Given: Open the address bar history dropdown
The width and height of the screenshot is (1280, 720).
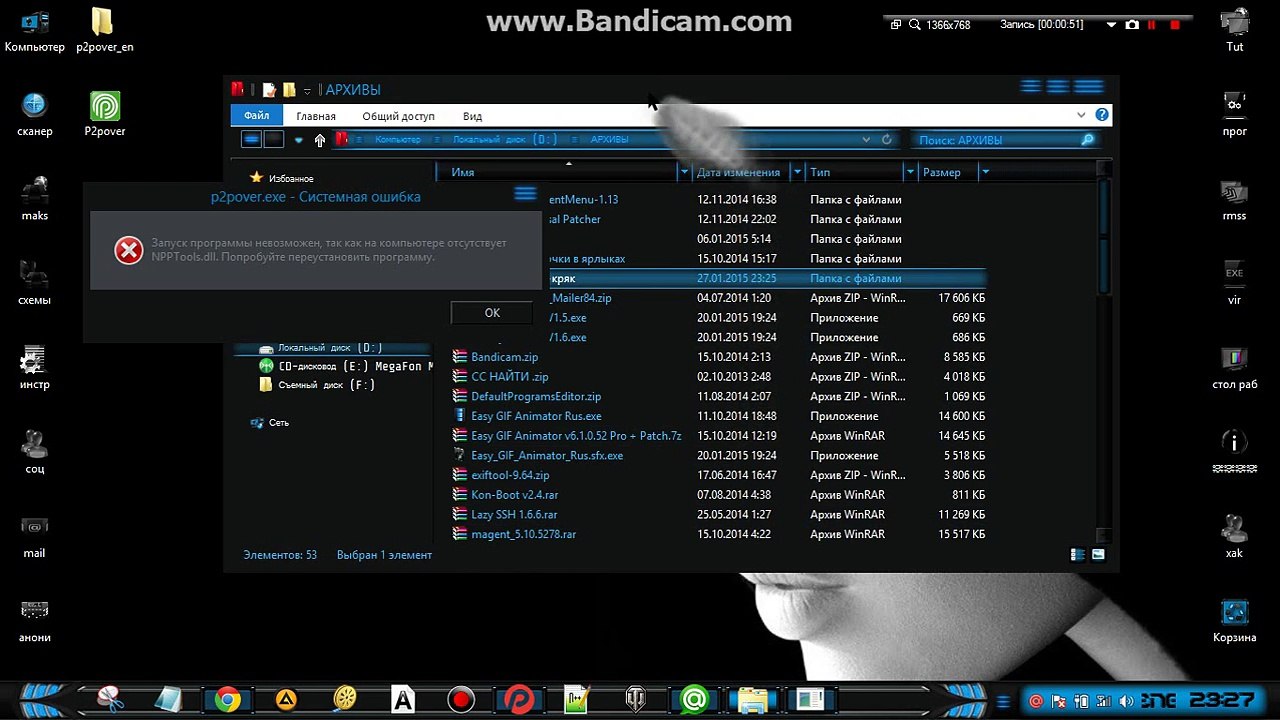Looking at the screenshot, I should tap(868, 140).
